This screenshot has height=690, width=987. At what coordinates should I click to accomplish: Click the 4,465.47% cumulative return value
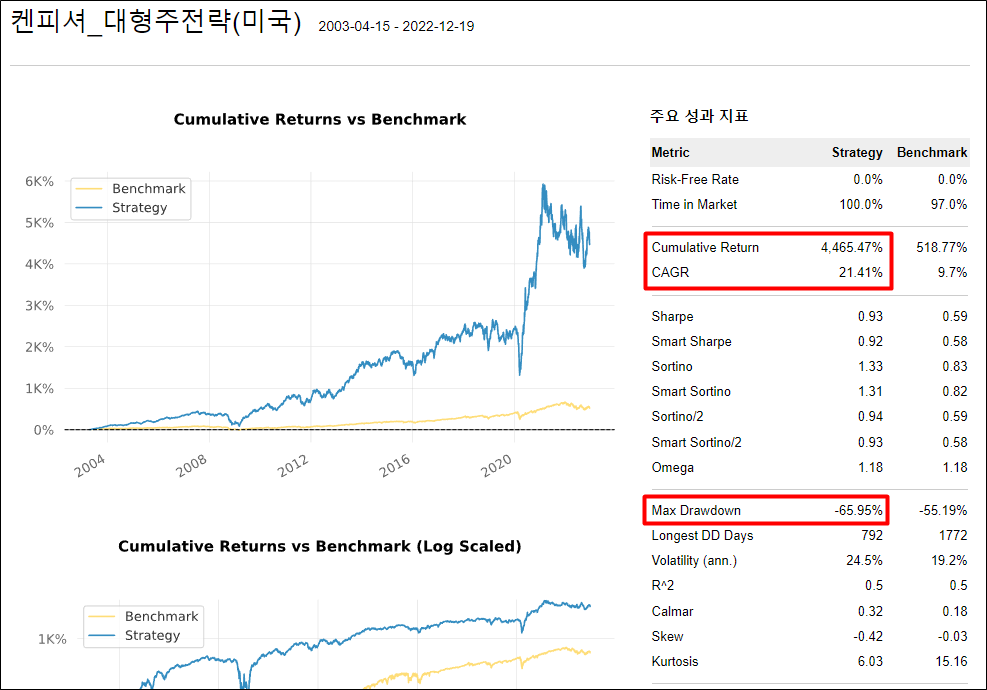[851, 247]
